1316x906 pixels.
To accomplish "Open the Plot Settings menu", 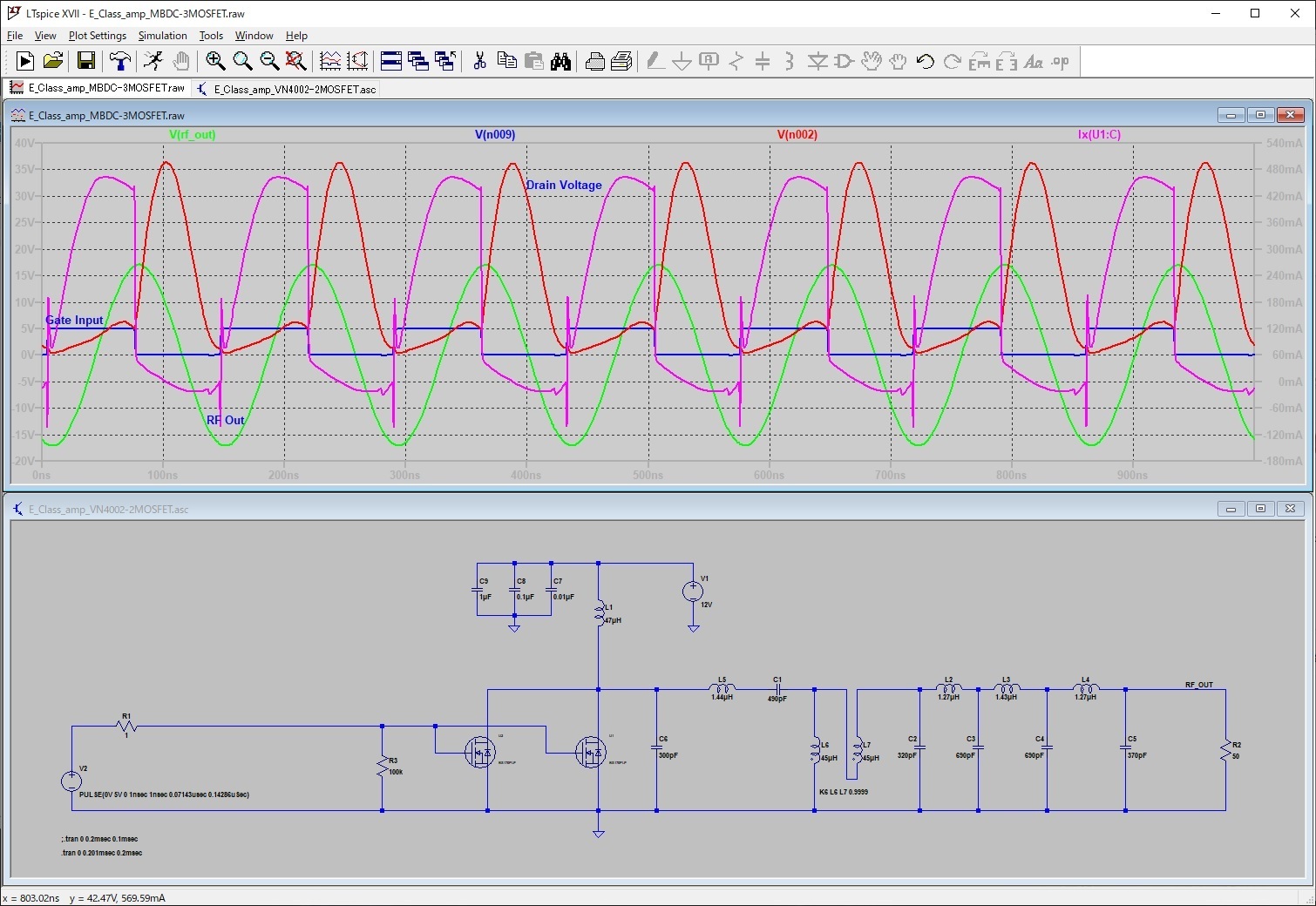I will [x=97, y=36].
